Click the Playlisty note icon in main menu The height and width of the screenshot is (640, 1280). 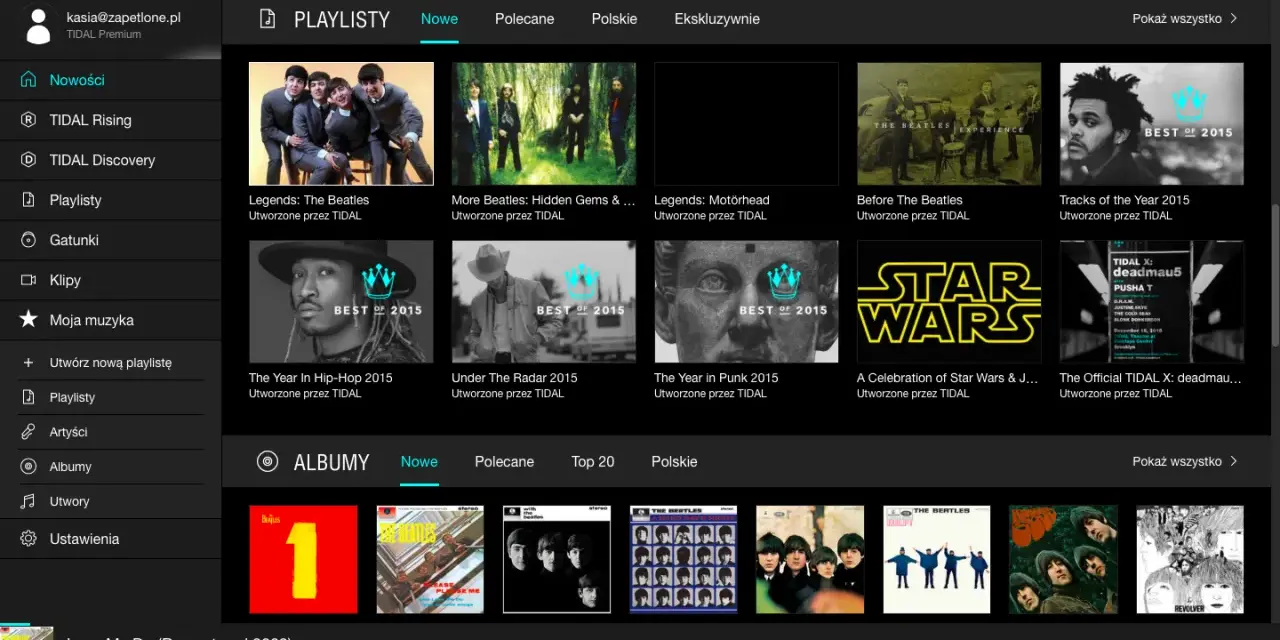tap(29, 200)
